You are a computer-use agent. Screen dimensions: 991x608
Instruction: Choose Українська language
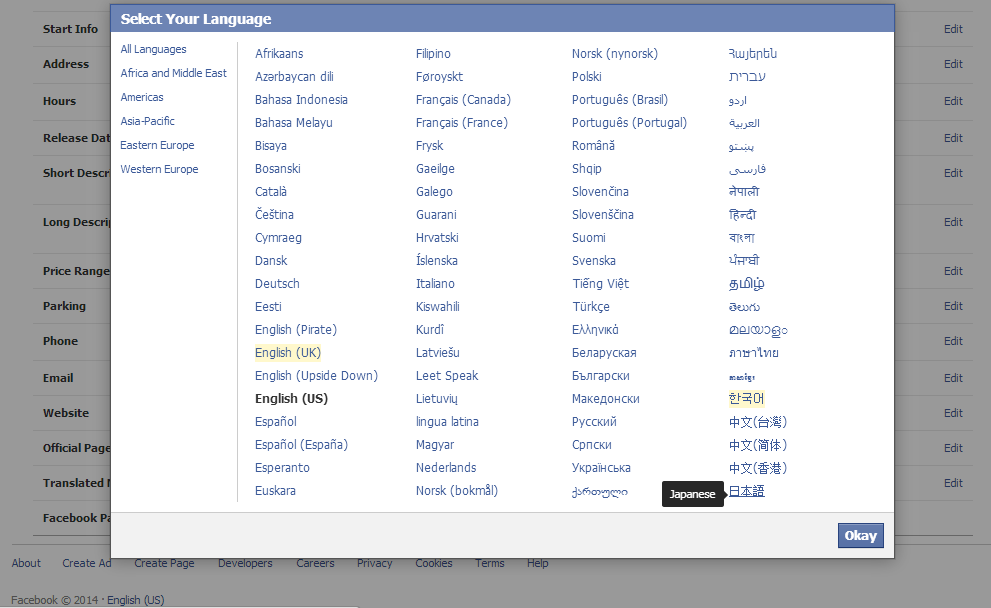pyautogui.click(x=601, y=468)
